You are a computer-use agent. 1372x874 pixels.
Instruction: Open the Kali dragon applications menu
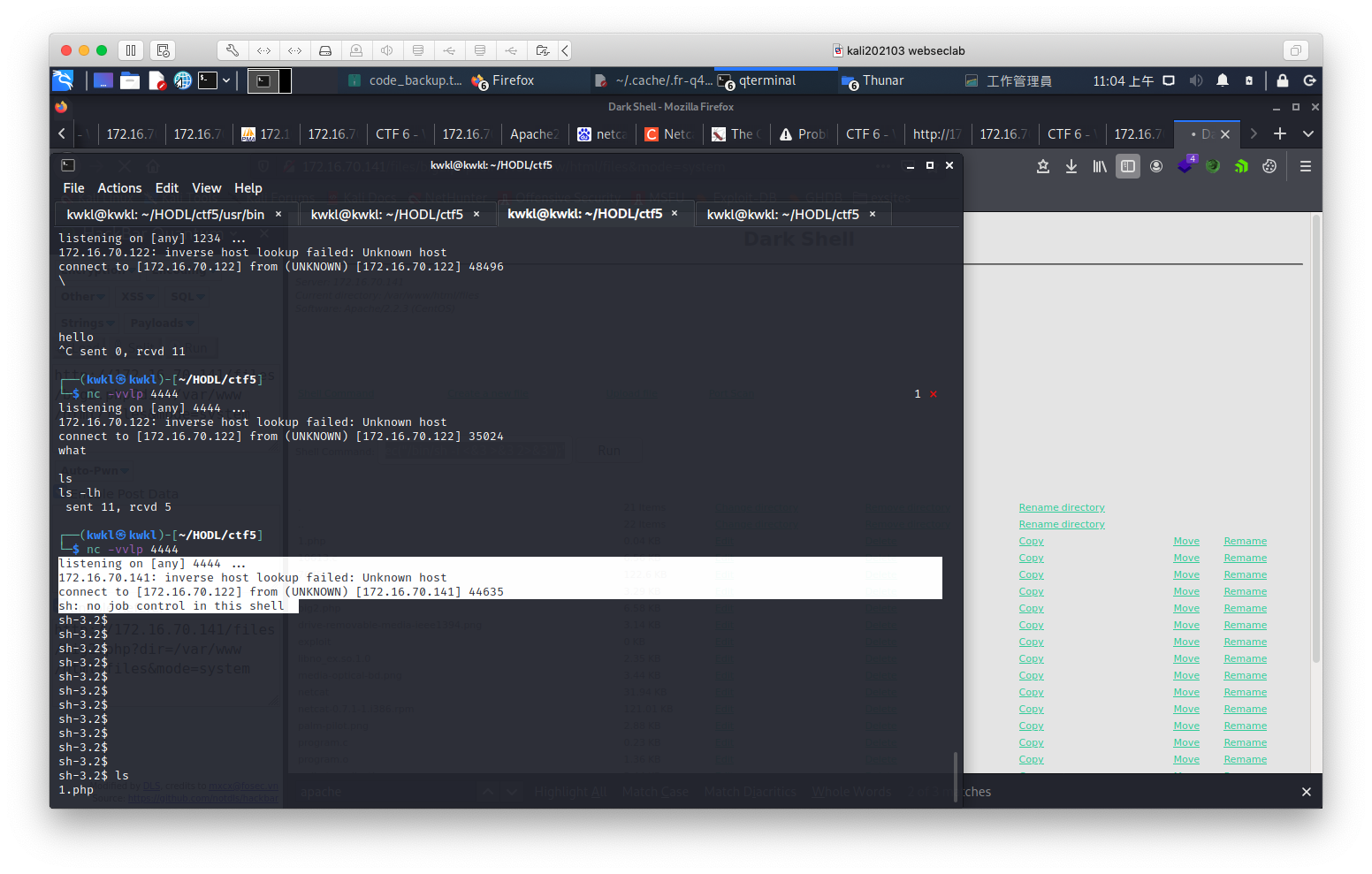pos(63,80)
